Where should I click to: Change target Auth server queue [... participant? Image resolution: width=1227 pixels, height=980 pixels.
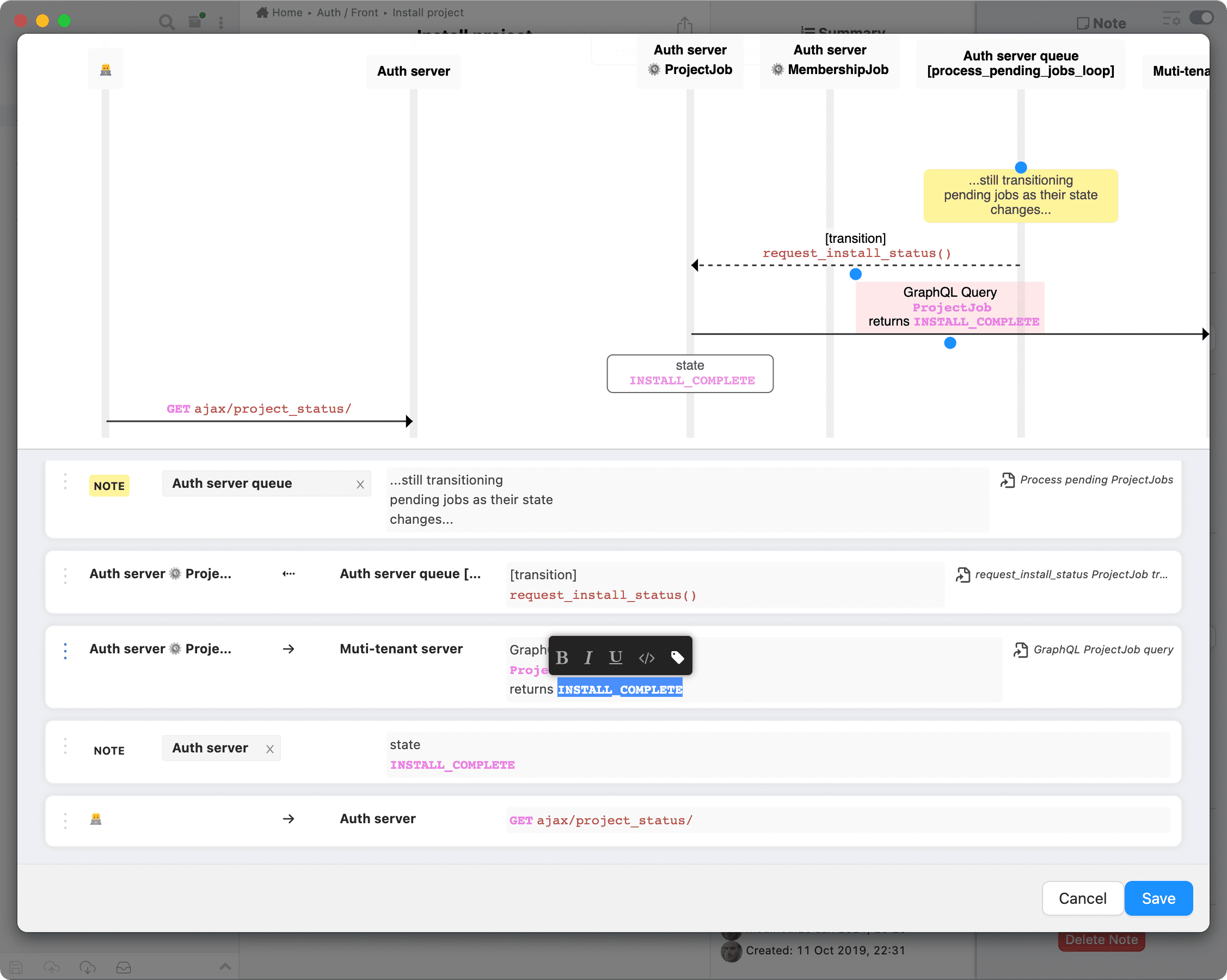[410, 574]
